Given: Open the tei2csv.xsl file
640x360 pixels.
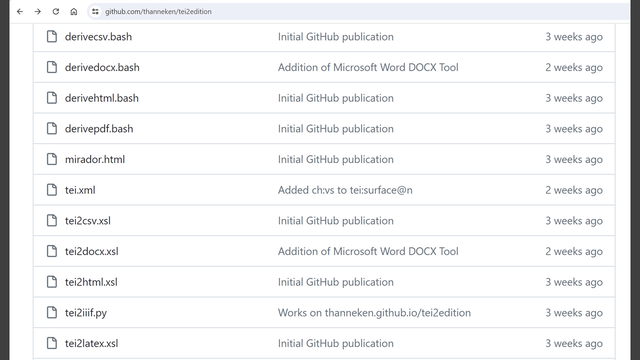Looking at the screenshot, I should tap(88, 221).
